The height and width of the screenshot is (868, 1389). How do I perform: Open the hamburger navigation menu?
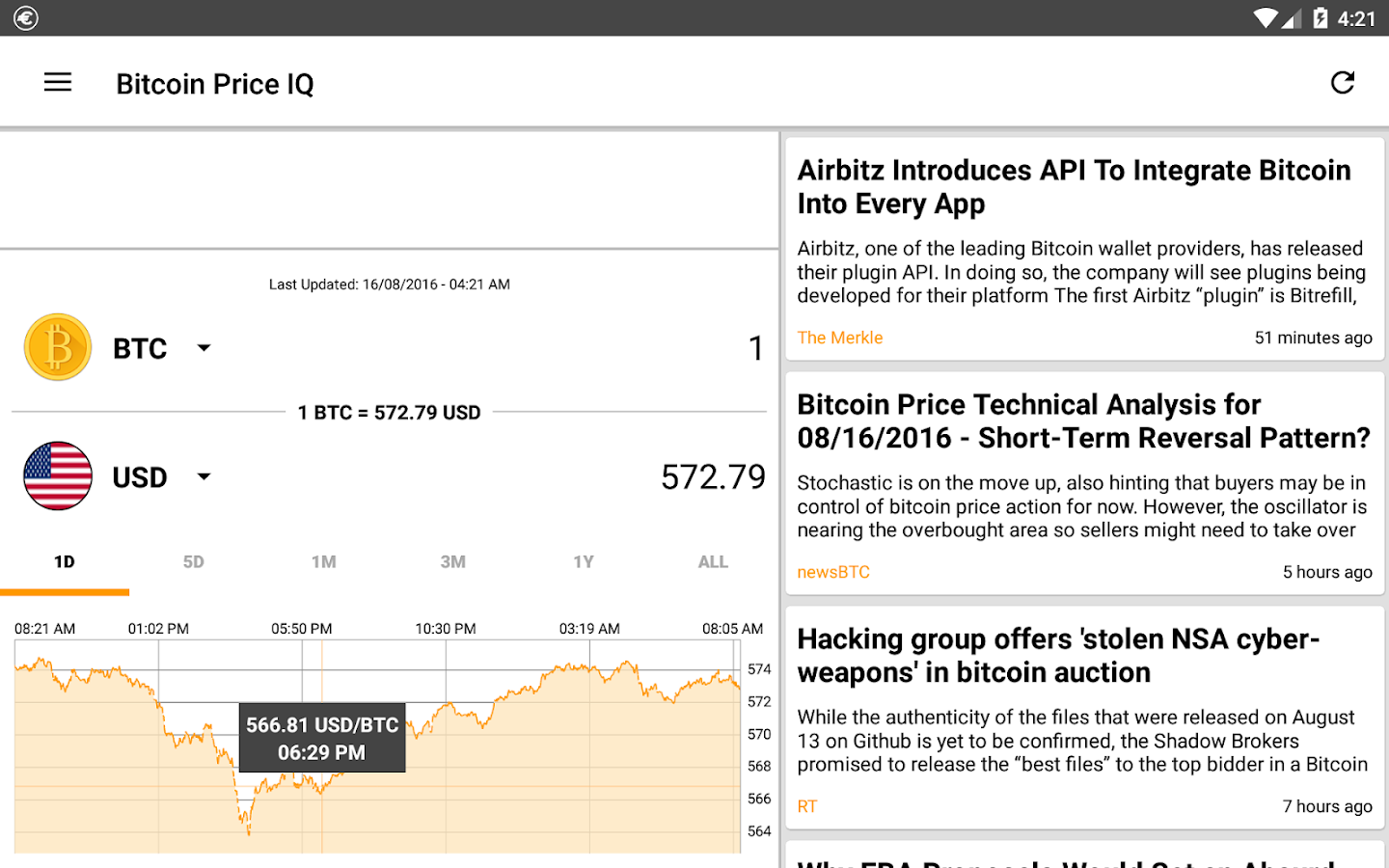[58, 83]
